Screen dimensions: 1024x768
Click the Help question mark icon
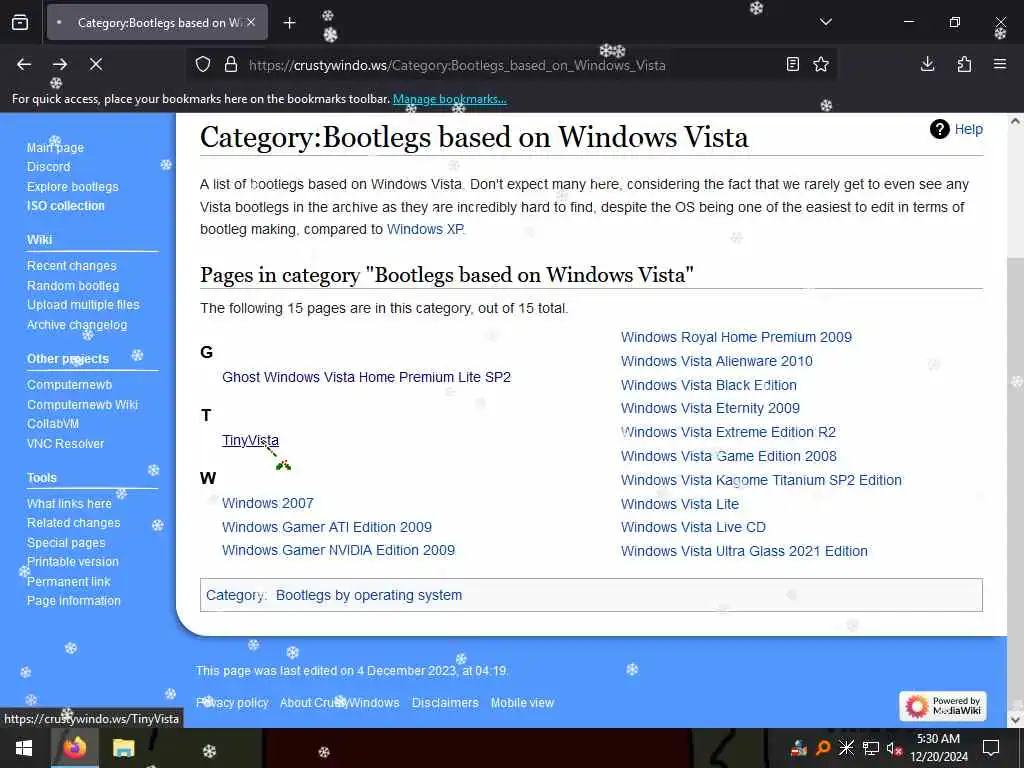click(940, 129)
